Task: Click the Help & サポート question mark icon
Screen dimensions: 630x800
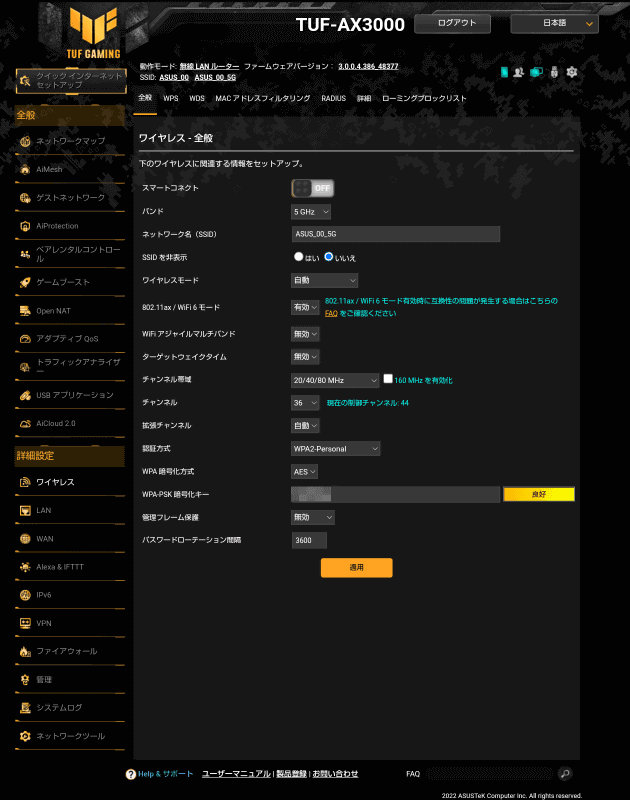Action: (x=131, y=774)
